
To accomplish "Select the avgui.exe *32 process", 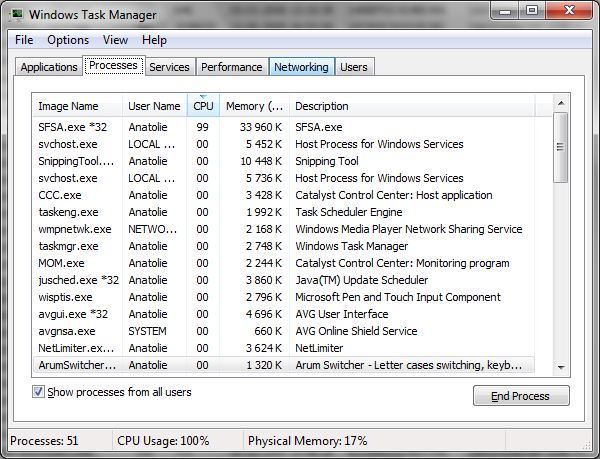I will (283, 314).
